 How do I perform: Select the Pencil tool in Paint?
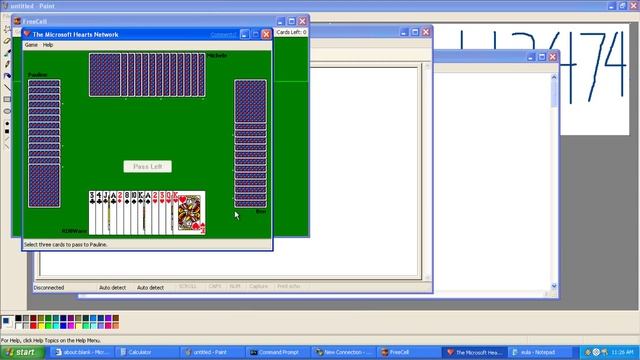pyautogui.click(x=7, y=64)
